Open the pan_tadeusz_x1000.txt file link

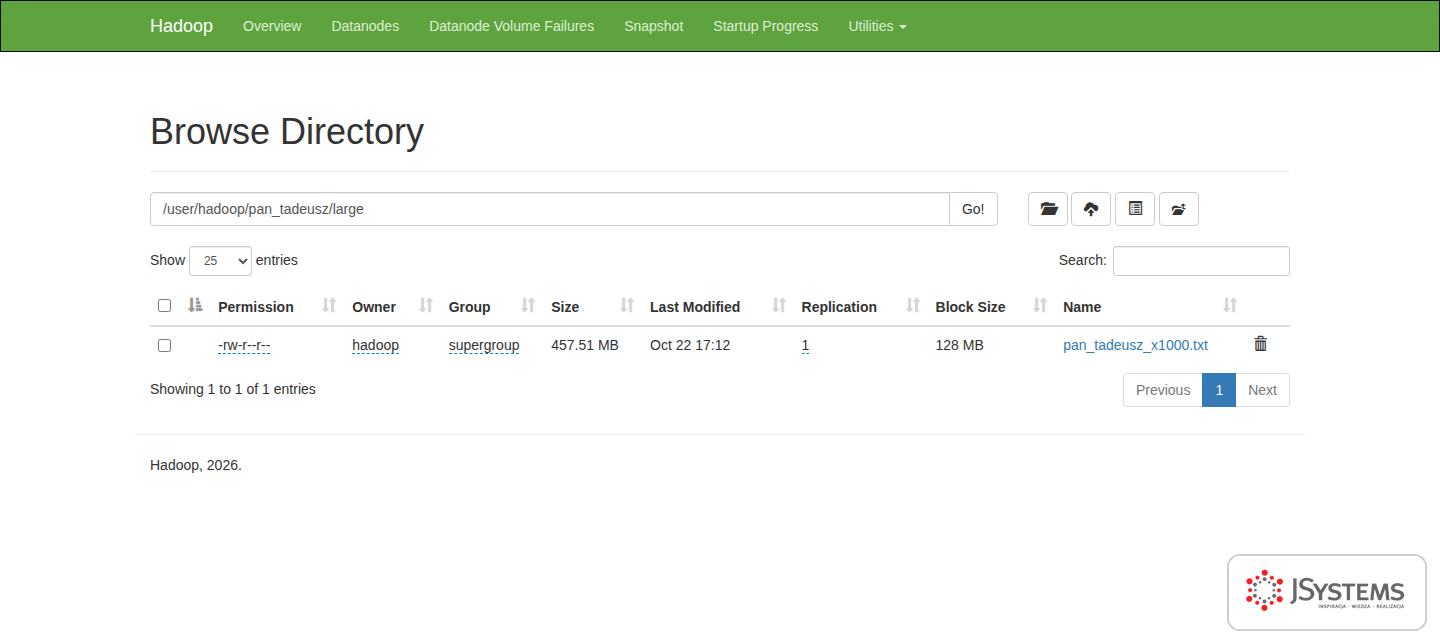[1135, 345]
